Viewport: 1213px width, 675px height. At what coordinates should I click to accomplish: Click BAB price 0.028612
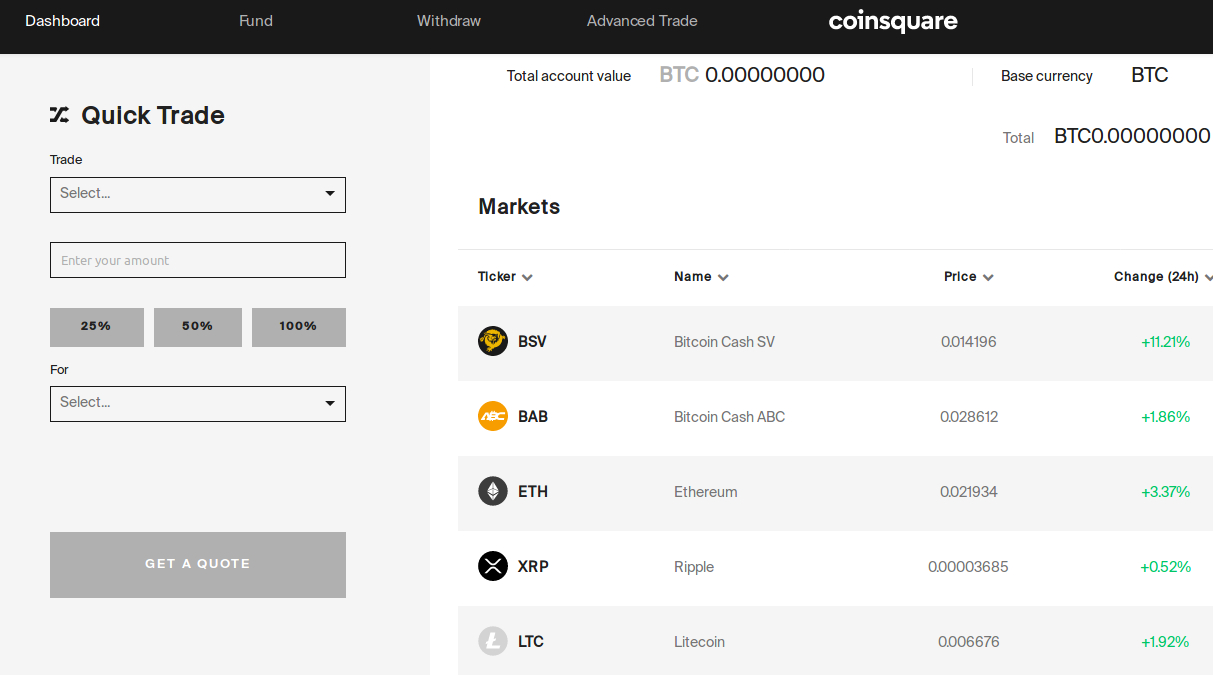[969, 417]
